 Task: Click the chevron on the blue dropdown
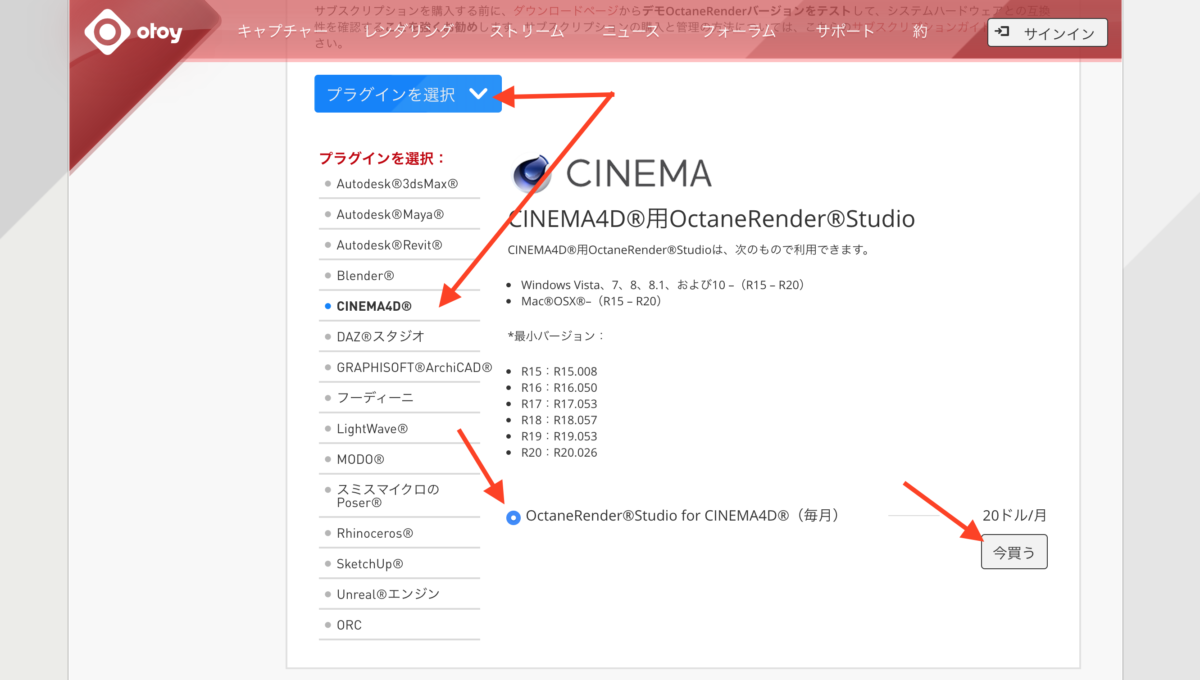(x=478, y=94)
